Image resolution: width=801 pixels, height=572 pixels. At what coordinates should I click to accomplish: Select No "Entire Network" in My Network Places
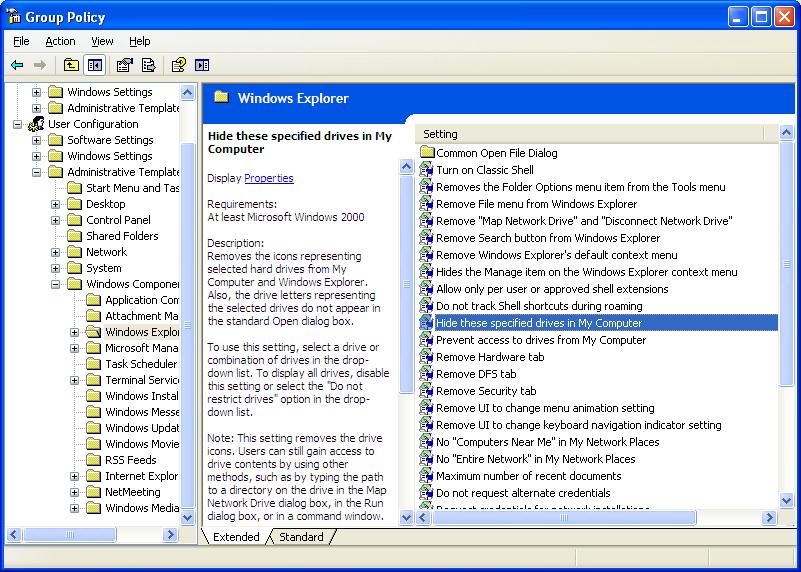[535, 459]
